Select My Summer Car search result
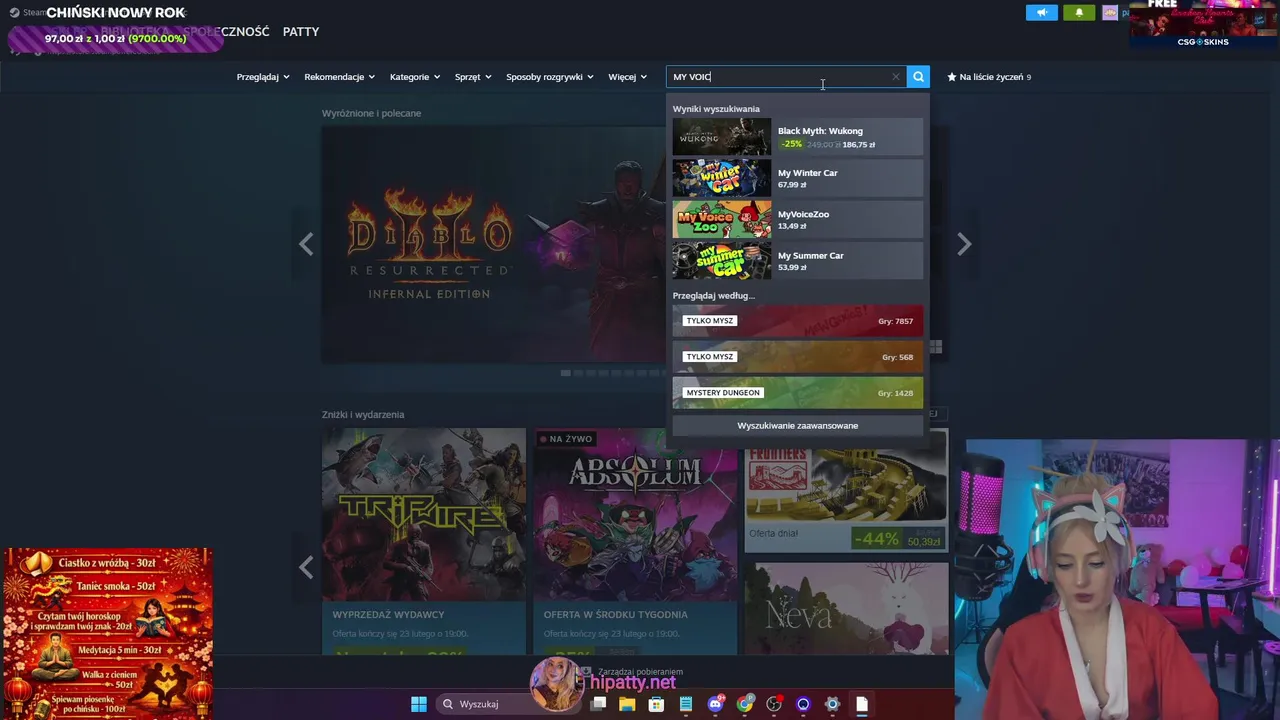Image resolution: width=1280 pixels, height=720 pixels. 798,261
